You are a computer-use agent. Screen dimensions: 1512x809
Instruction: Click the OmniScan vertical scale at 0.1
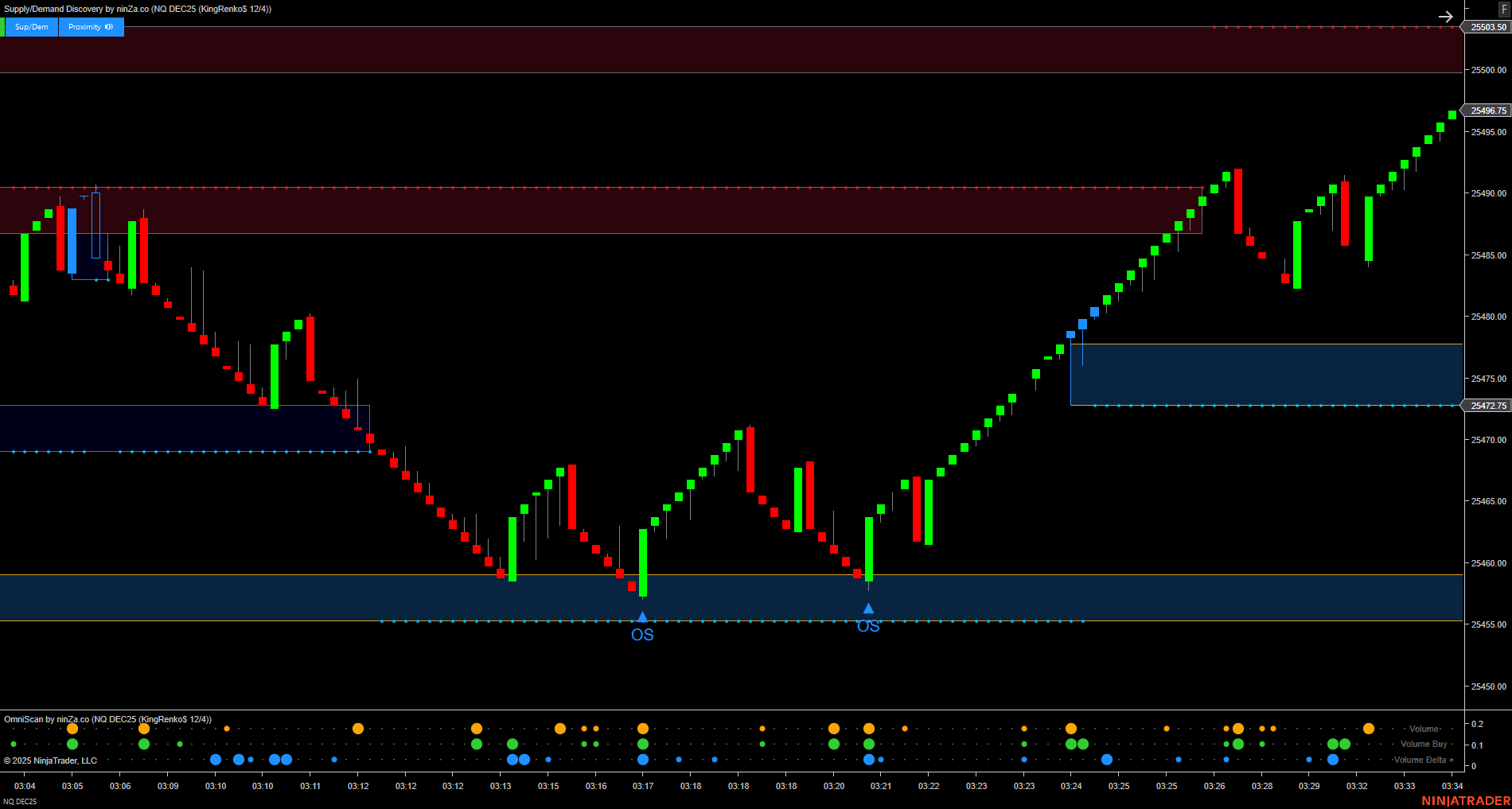tap(1476, 744)
